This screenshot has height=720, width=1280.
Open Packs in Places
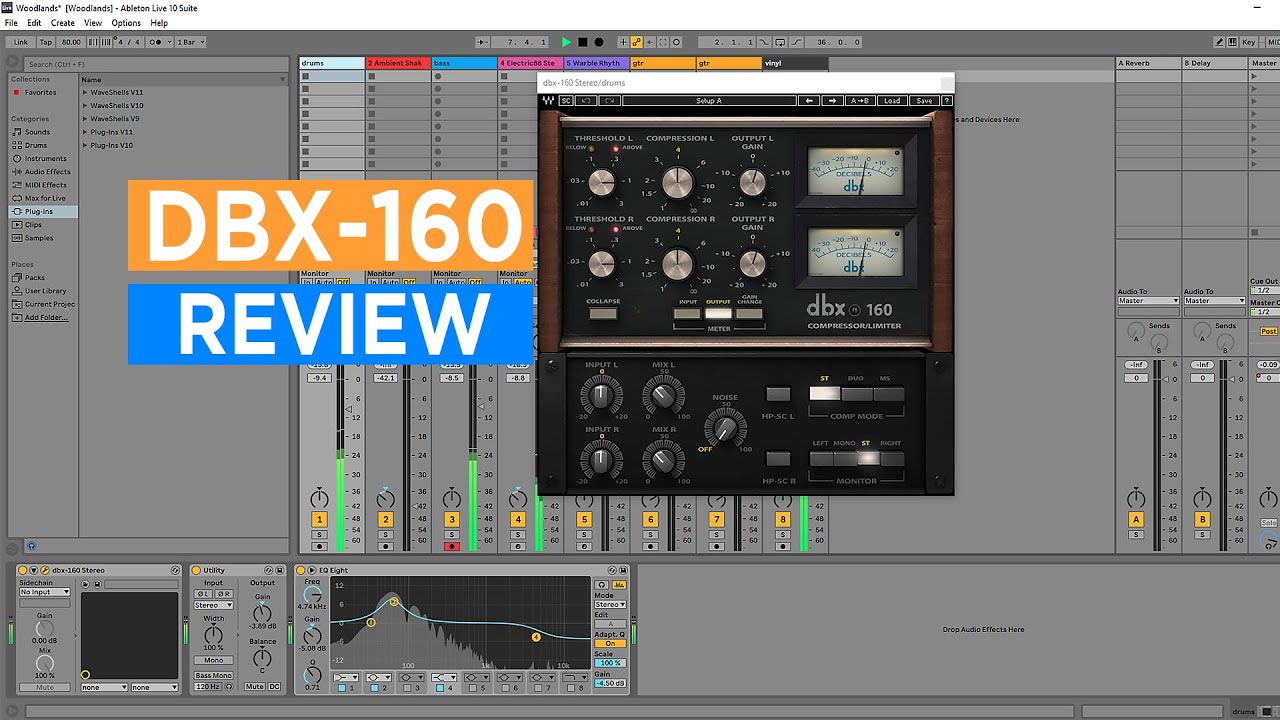tap(34, 278)
